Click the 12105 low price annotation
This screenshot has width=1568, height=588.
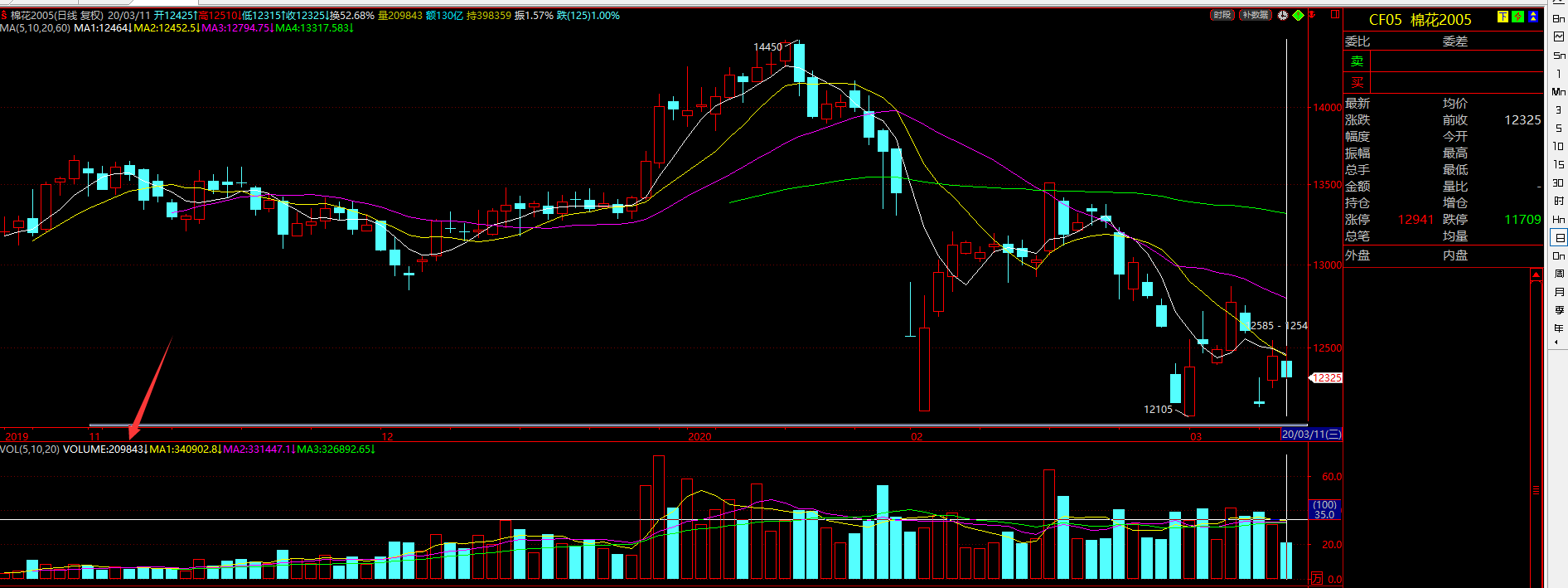(x=1158, y=410)
